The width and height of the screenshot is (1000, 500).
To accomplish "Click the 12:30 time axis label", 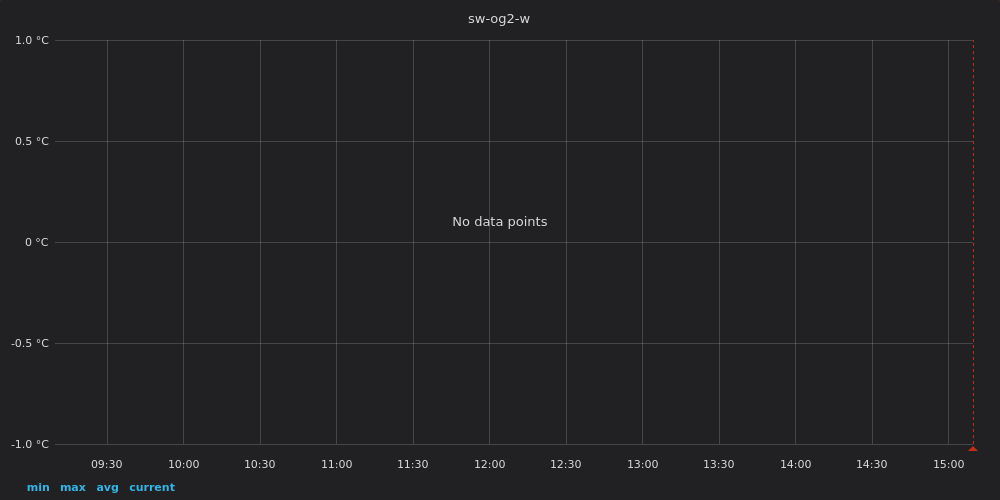I will 566,464.
